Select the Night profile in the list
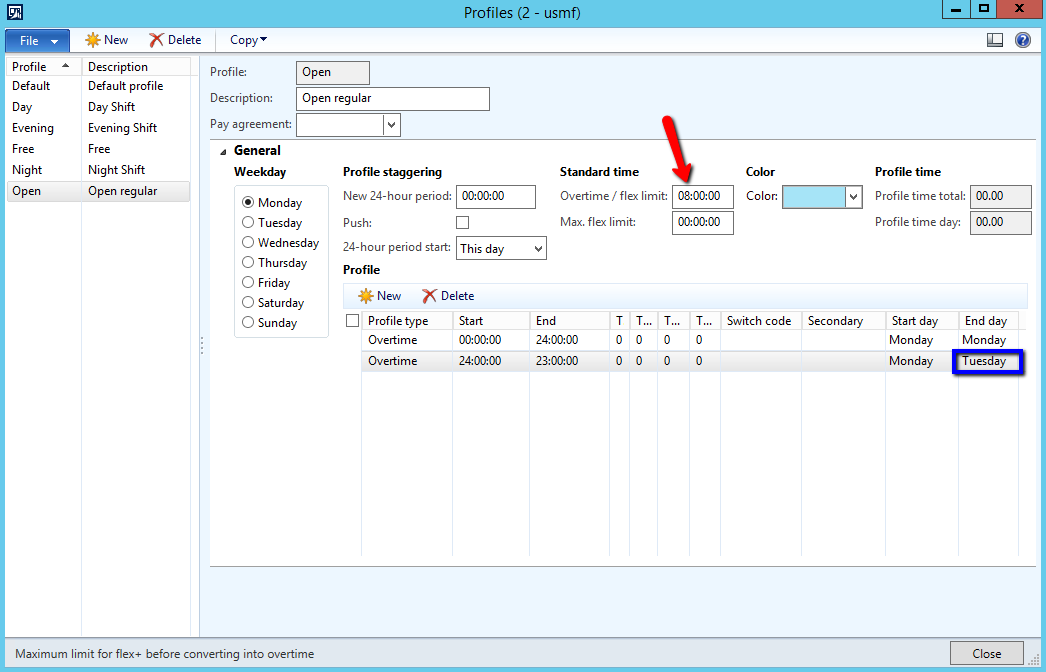 (x=27, y=170)
